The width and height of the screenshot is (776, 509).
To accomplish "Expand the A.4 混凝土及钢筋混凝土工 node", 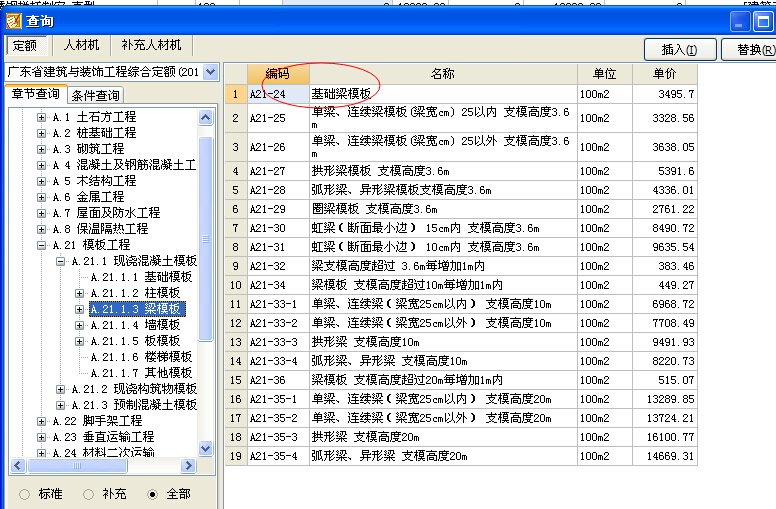I will pyautogui.click(x=42, y=165).
